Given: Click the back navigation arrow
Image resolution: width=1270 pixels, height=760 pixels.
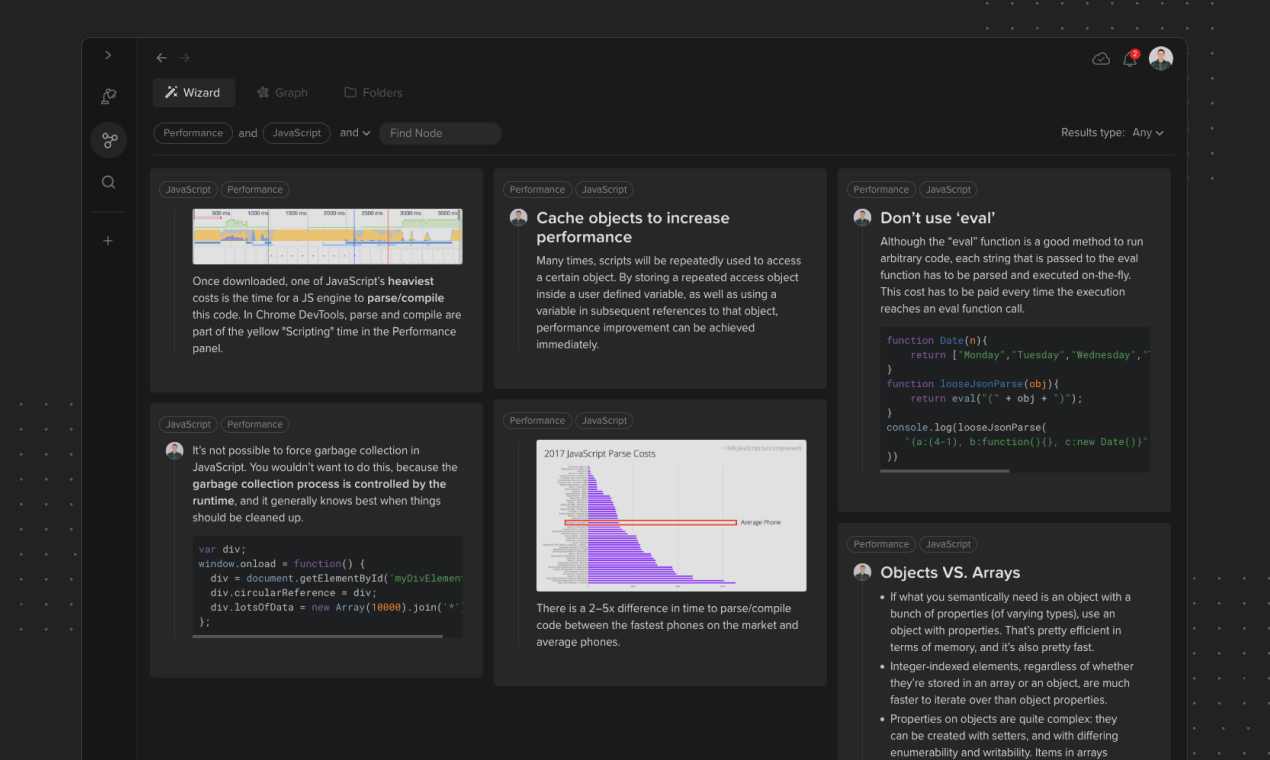Looking at the screenshot, I should [161, 58].
